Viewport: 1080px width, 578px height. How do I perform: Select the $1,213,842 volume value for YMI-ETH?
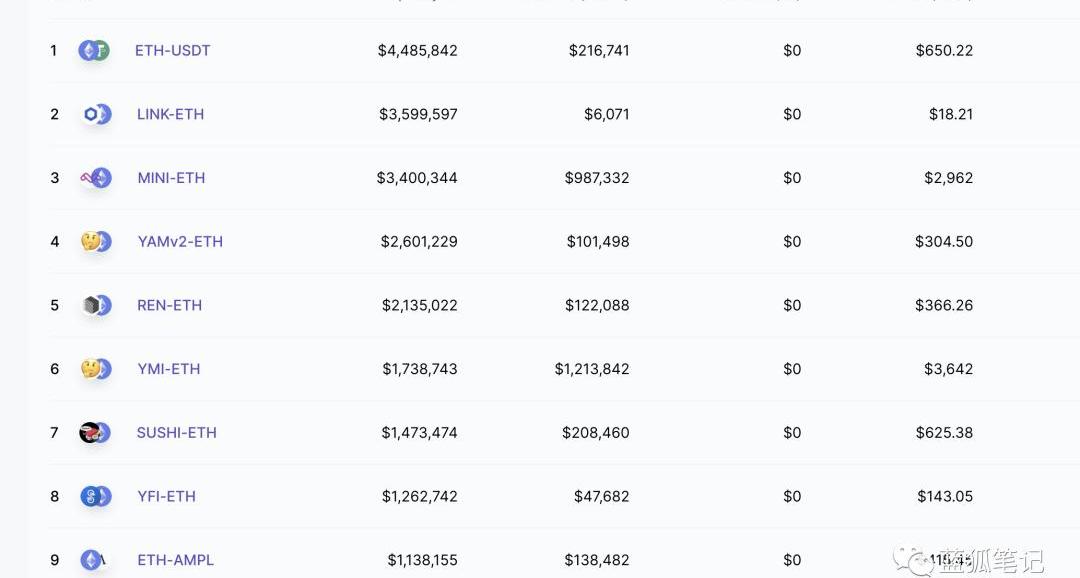592,369
